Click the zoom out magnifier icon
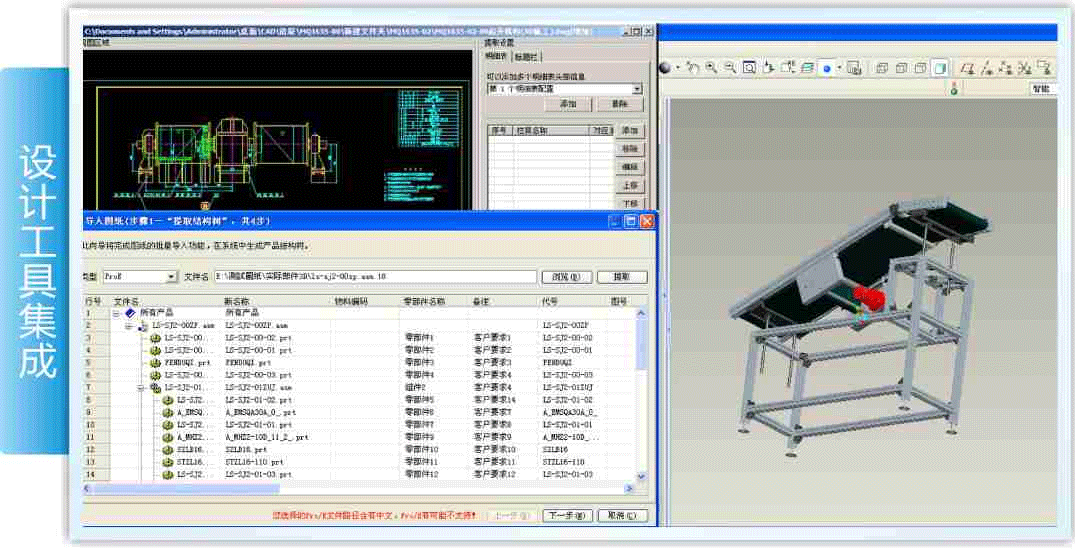Screen dimensions: 1075x549 (x=730, y=68)
